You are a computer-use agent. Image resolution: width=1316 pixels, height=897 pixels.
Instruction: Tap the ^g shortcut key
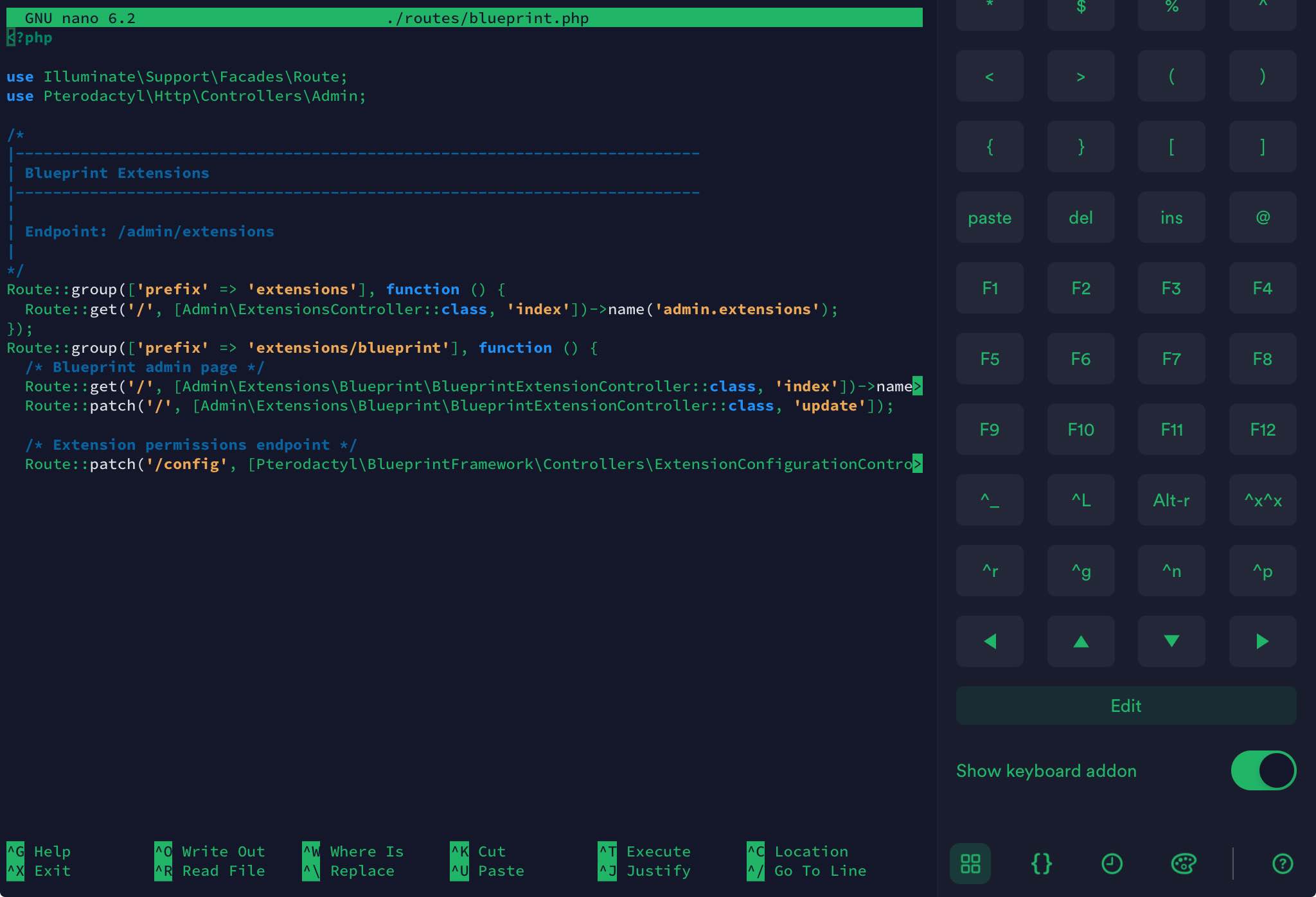click(x=1081, y=571)
